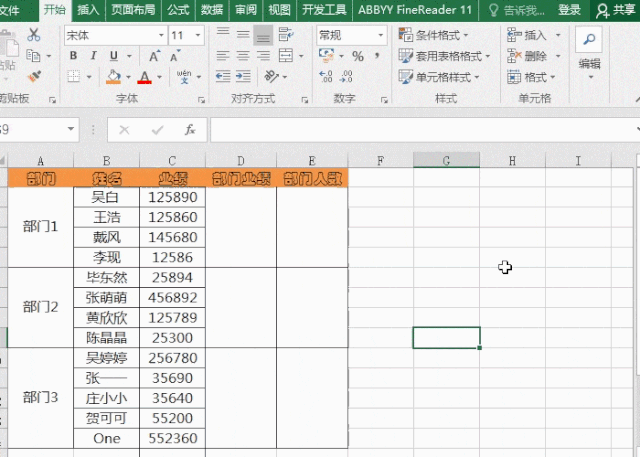Toggle bottom align button

263,35
